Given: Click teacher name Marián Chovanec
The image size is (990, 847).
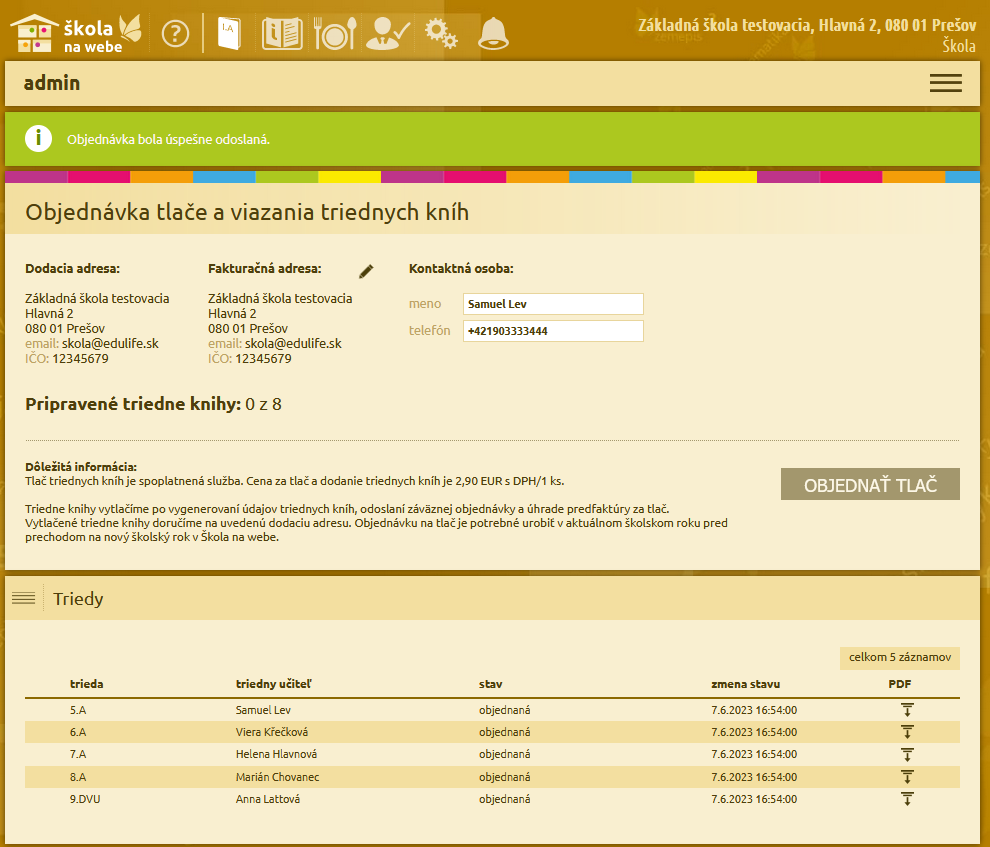Looking at the screenshot, I should point(278,777).
